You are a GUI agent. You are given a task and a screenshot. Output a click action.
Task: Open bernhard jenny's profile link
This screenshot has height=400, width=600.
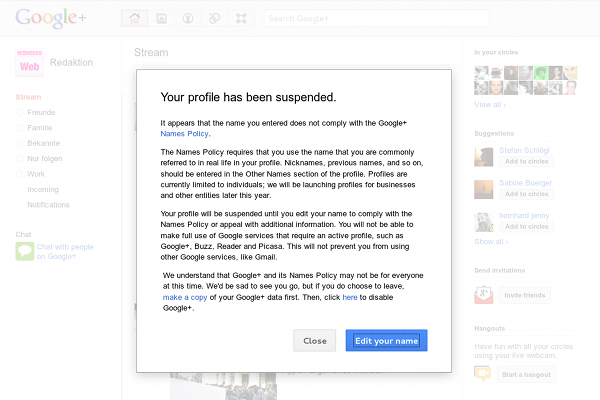pyautogui.click(x=524, y=216)
